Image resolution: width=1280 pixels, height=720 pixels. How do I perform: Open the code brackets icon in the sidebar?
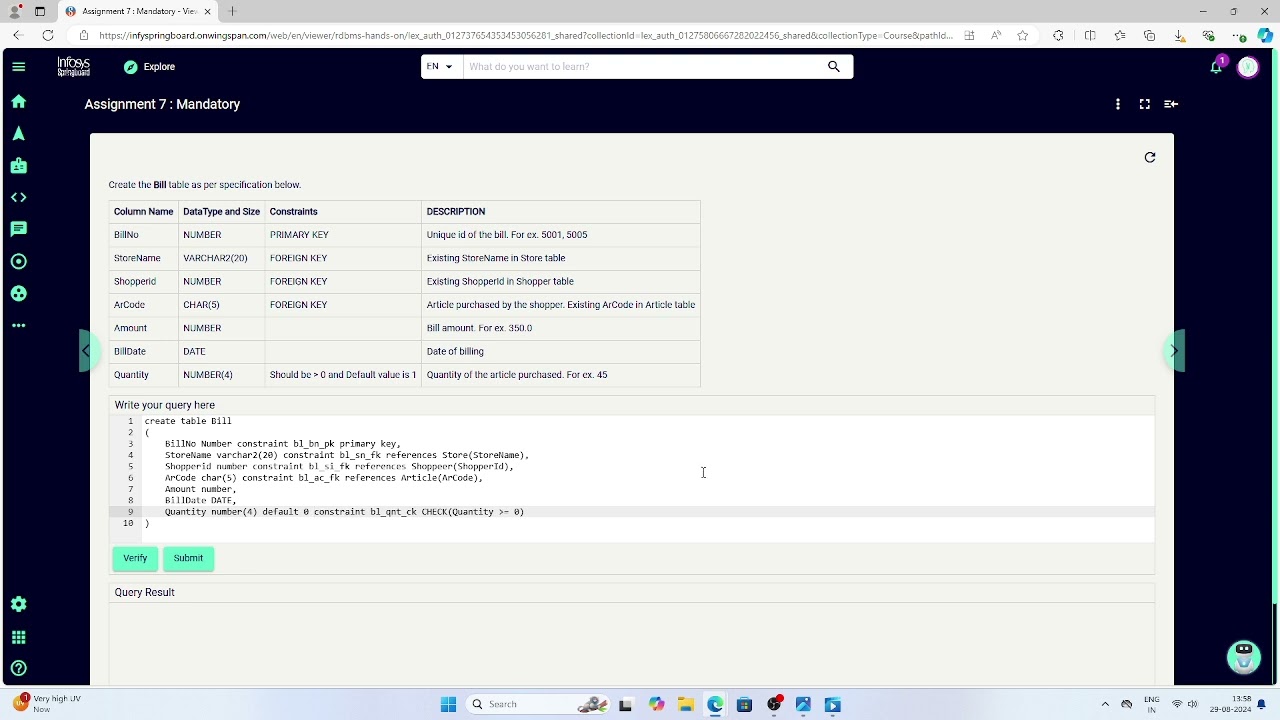pyautogui.click(x=18, y=198)
